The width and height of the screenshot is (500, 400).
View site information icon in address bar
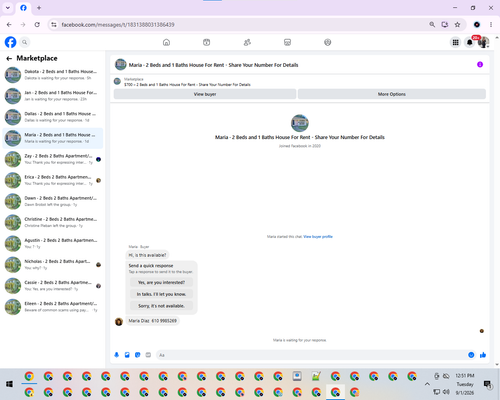[54, 25]
